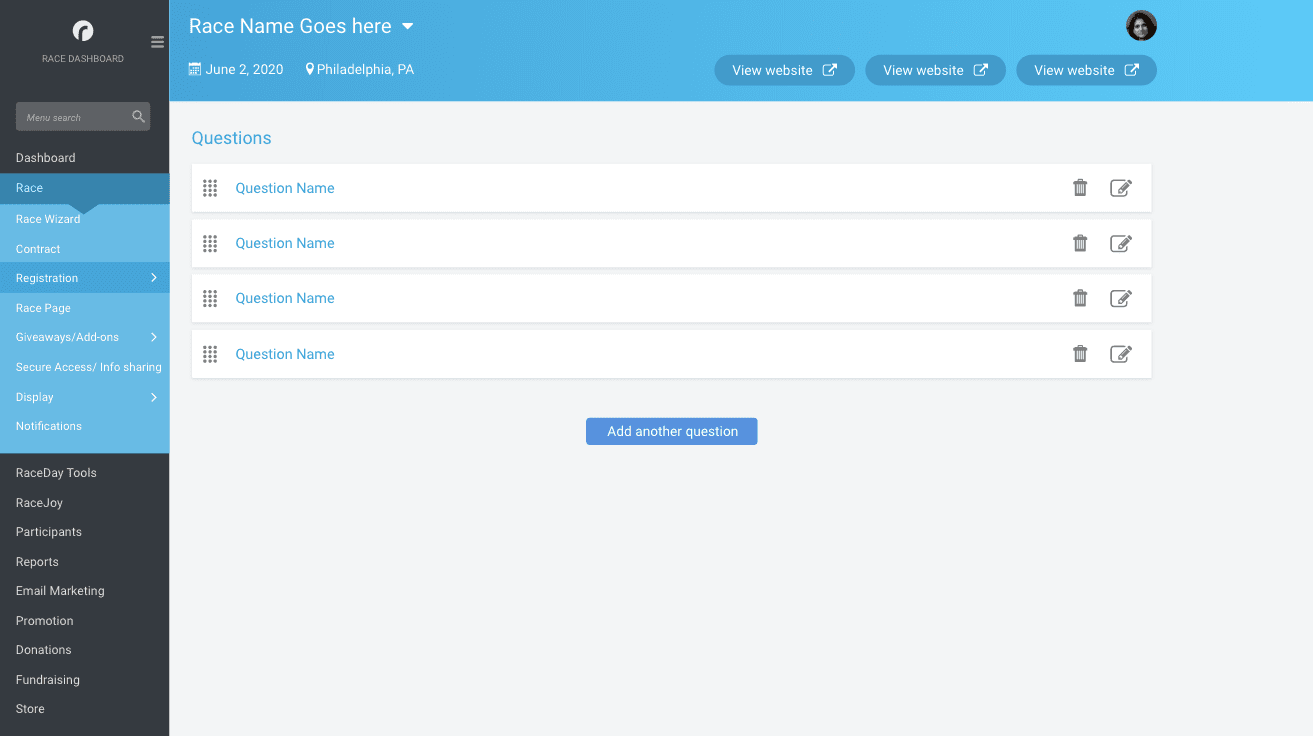This screenshot has width=1313, height=736.
Task: Click the drag handle beside the third question
Action: coord(210,298)
